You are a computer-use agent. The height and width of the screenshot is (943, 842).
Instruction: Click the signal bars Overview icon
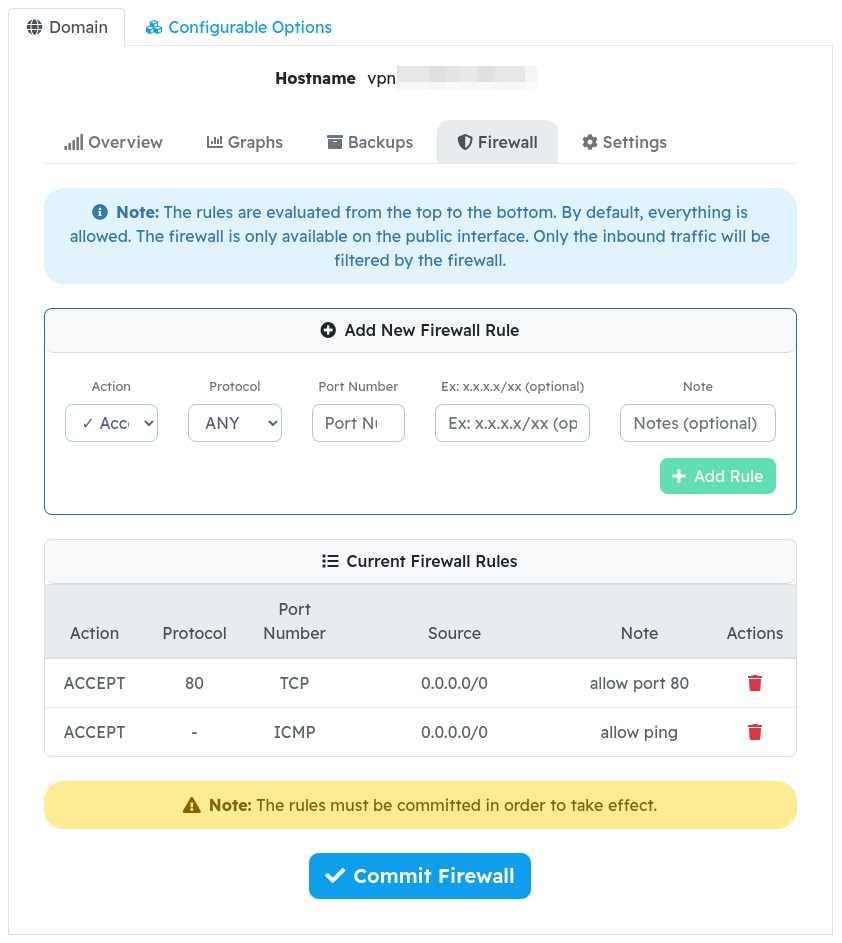point(73,143)
